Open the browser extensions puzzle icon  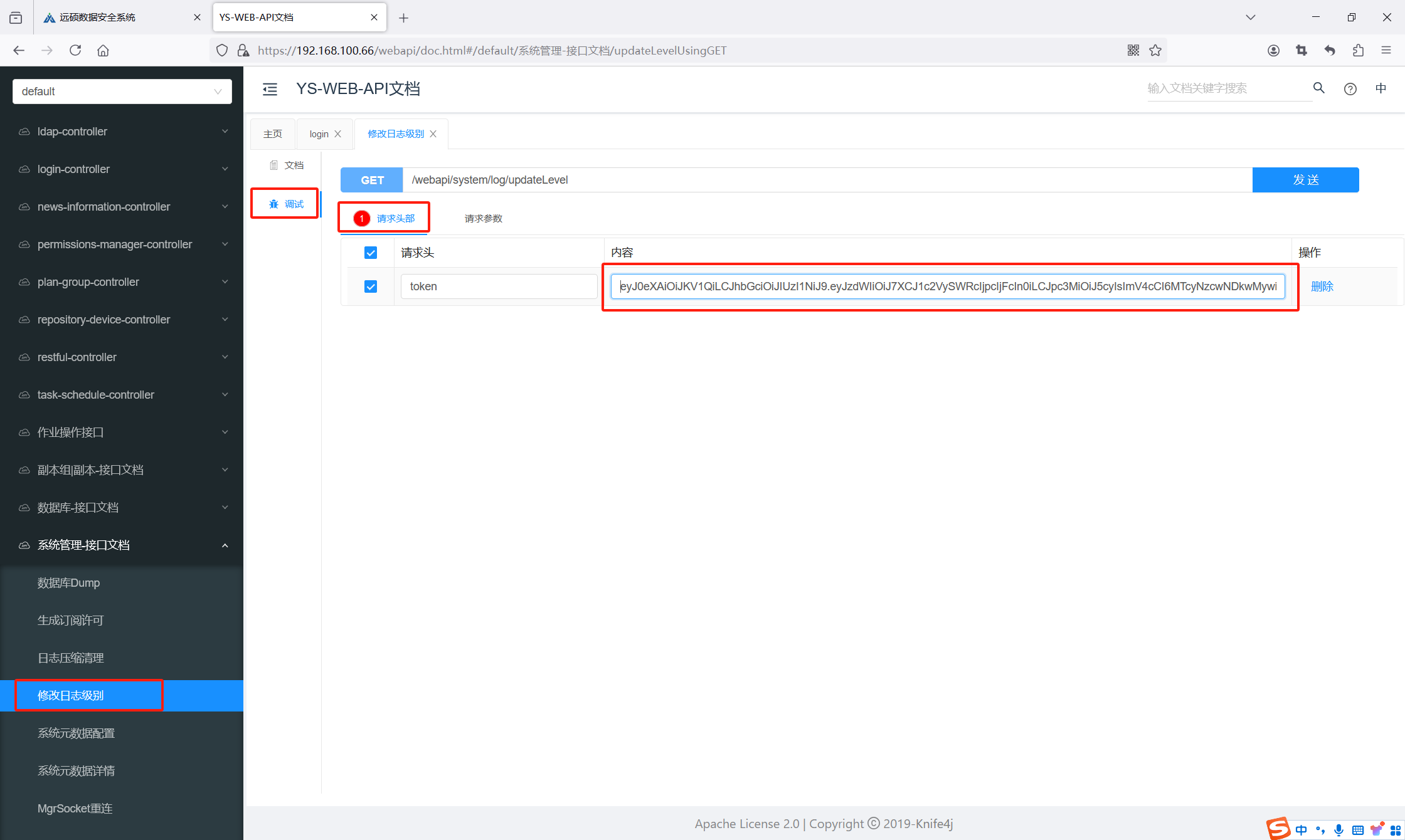coord(1358,50)
